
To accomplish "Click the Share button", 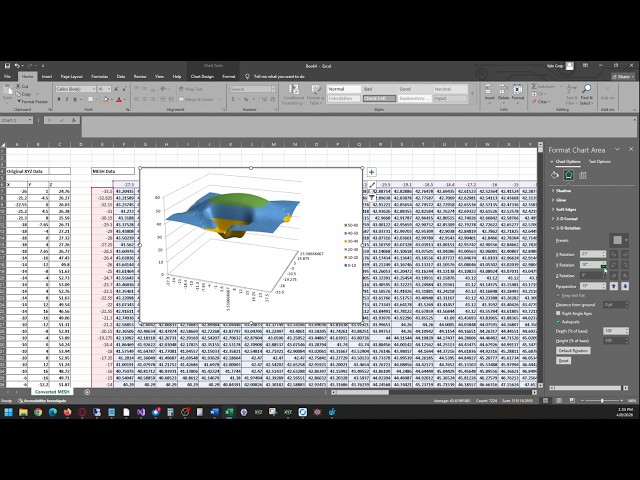I will 623,76.
